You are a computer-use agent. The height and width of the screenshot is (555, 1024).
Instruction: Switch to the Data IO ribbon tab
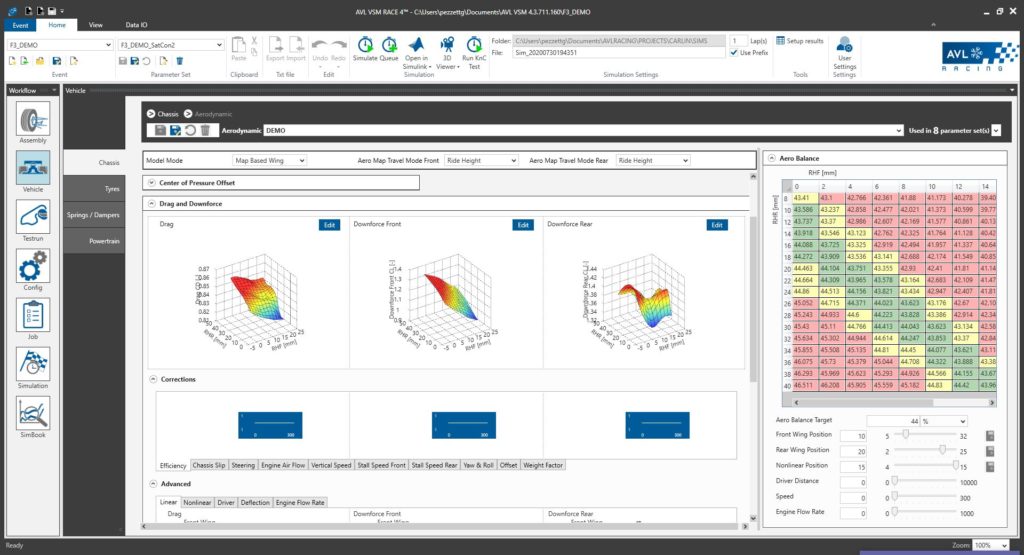pyautogui.click(x=136, y=25)
